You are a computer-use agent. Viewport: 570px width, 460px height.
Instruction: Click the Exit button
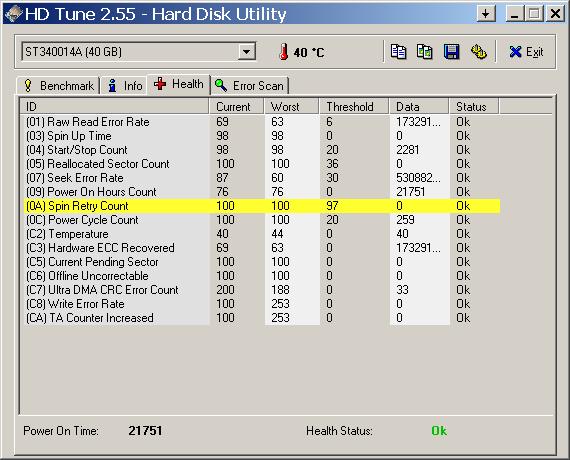click(x=526, y=52)
